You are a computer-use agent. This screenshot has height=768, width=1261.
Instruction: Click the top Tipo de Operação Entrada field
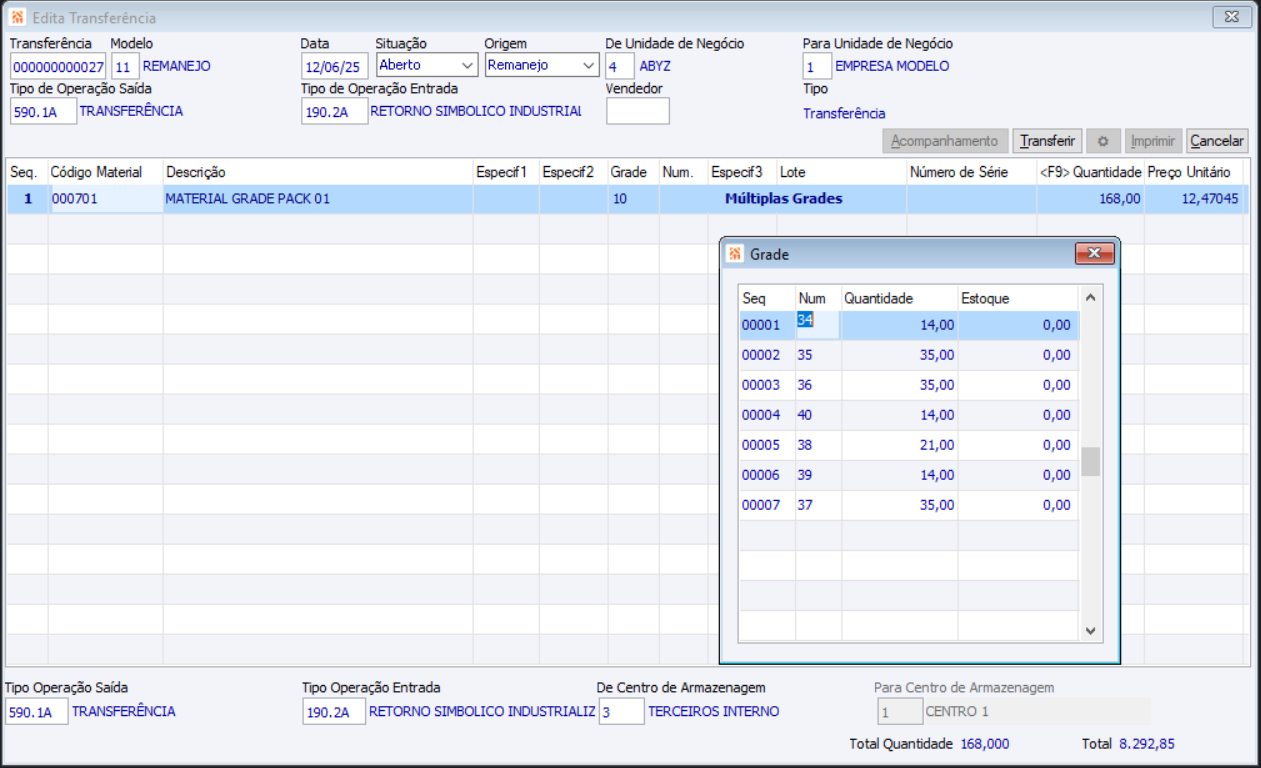pyautogui.click(x=334, y=111)
